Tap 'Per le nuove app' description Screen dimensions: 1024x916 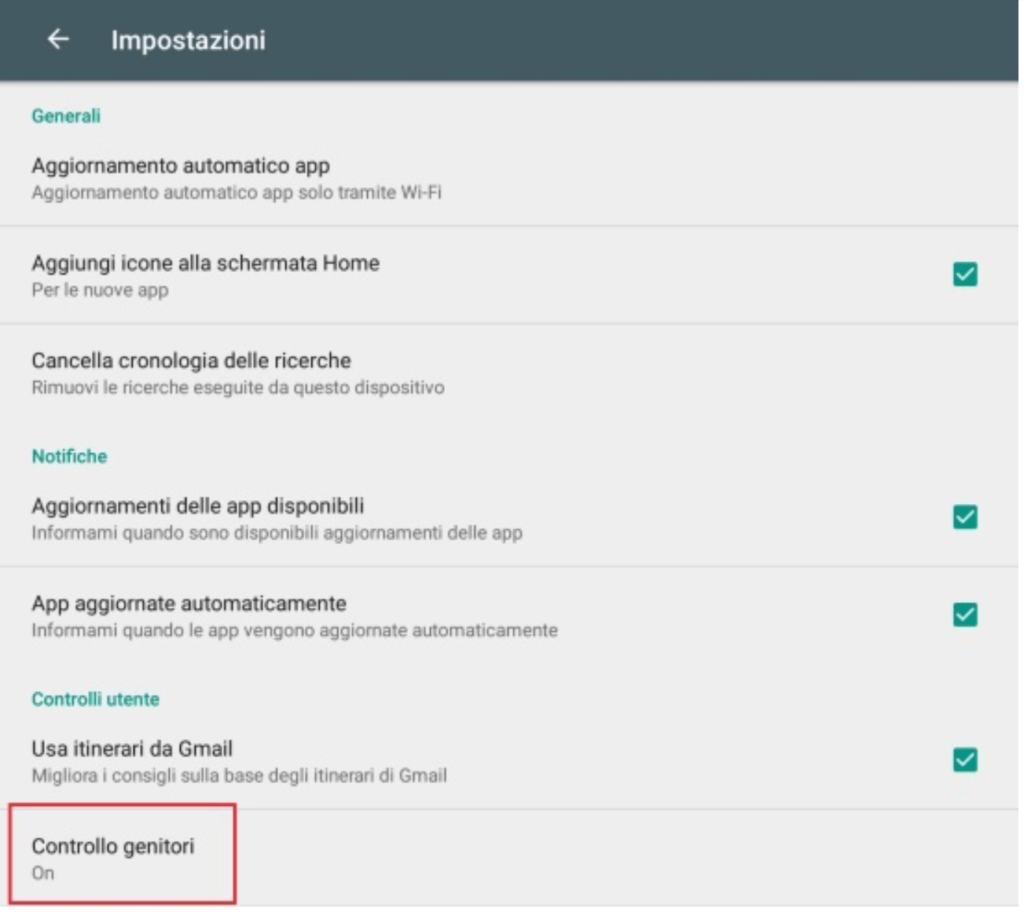tap(100, 290)
